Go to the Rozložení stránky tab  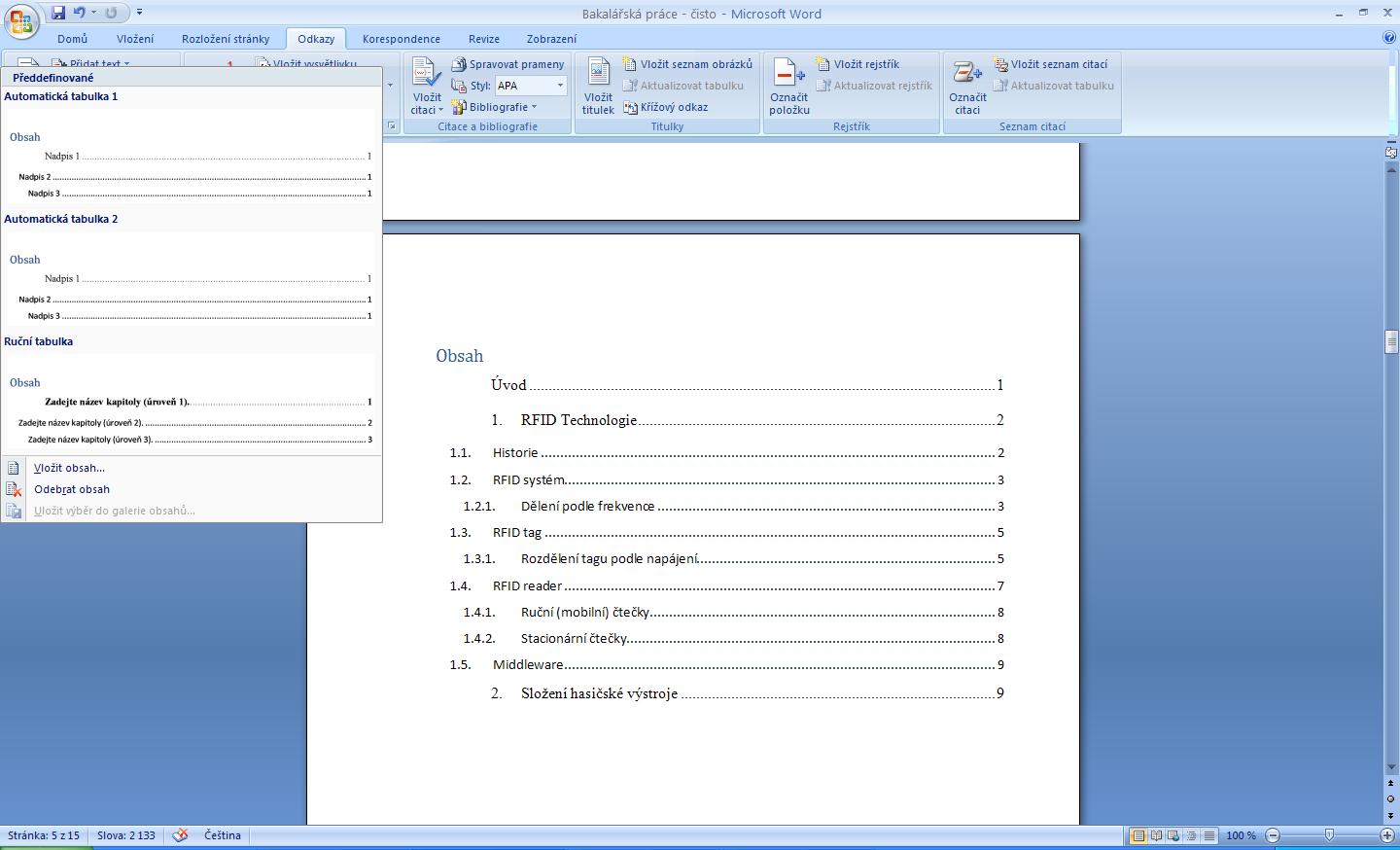click(226, 39)
